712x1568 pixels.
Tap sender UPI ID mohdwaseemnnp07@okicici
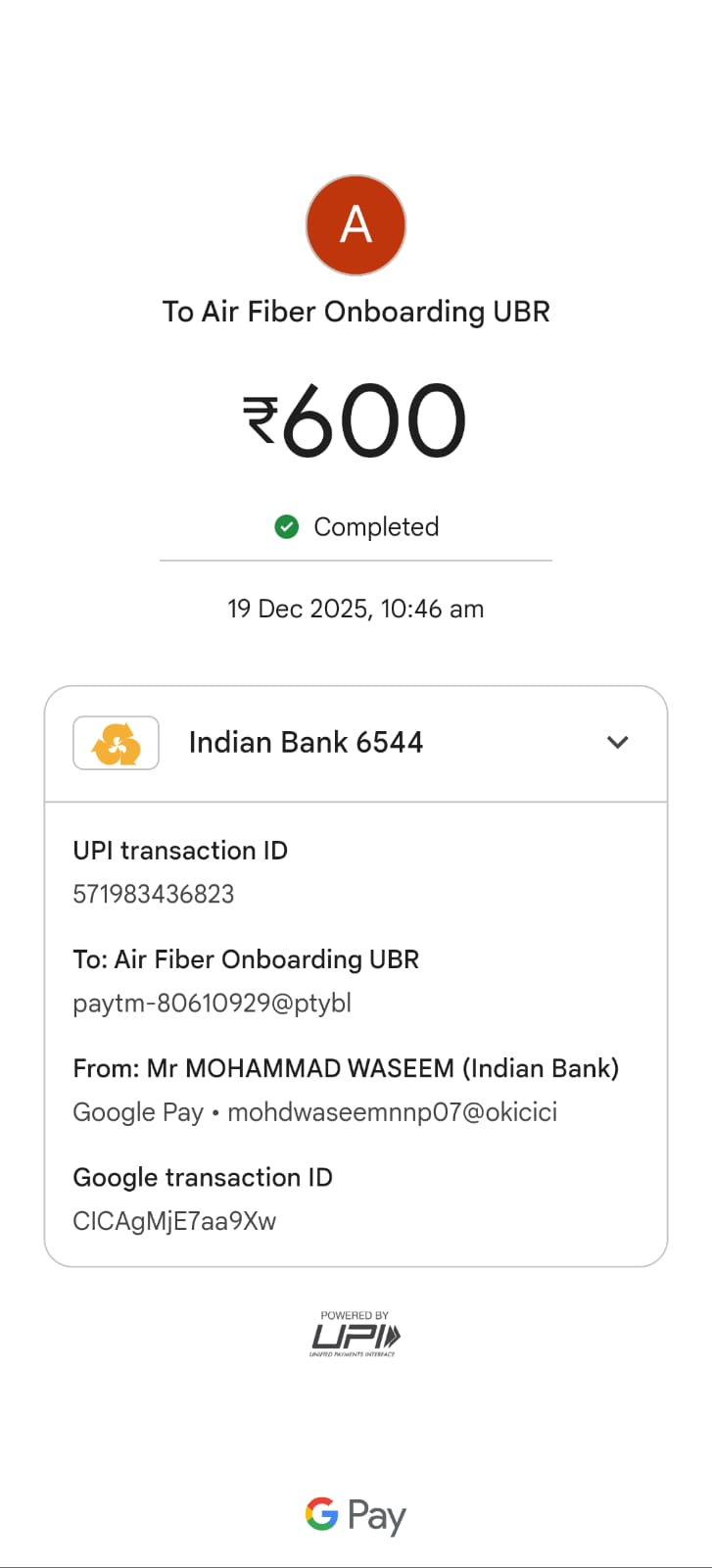click(392, 1112)
